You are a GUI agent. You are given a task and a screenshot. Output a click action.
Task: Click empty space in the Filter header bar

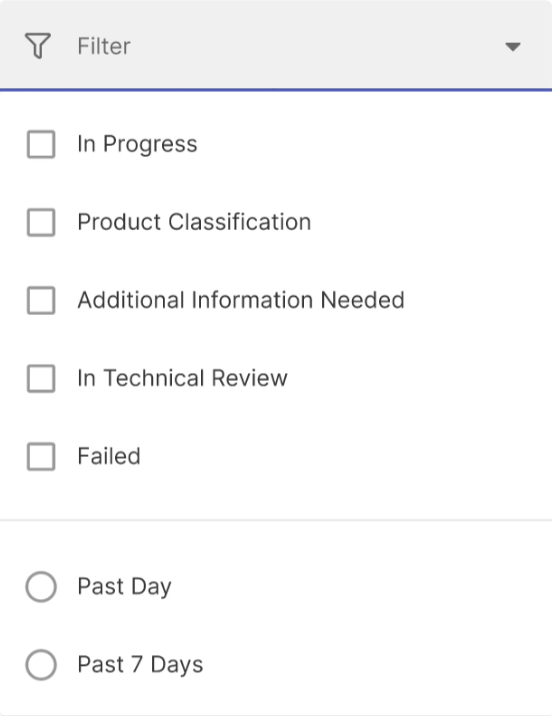coord(315,46)
